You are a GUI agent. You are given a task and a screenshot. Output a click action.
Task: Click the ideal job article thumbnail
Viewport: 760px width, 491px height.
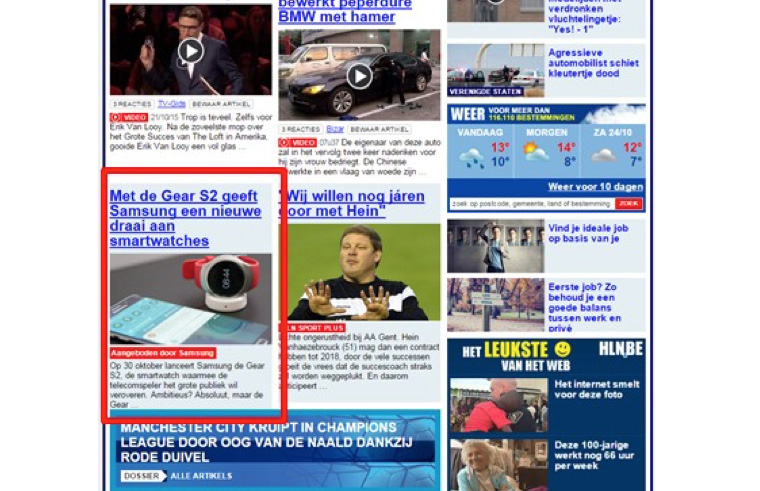[x=495, y=246]
